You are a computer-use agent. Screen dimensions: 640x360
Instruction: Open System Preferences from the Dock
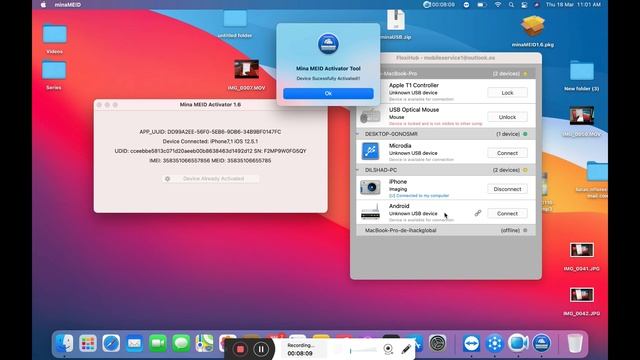click(x=438, y=343)
